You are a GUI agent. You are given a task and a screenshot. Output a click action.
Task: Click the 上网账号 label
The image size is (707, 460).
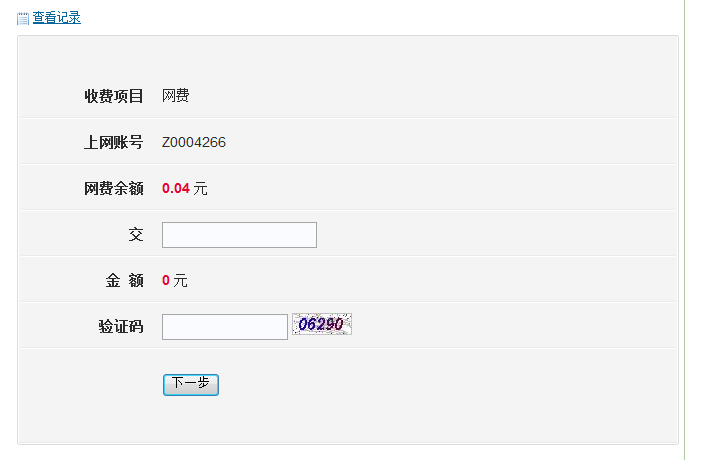114,142
